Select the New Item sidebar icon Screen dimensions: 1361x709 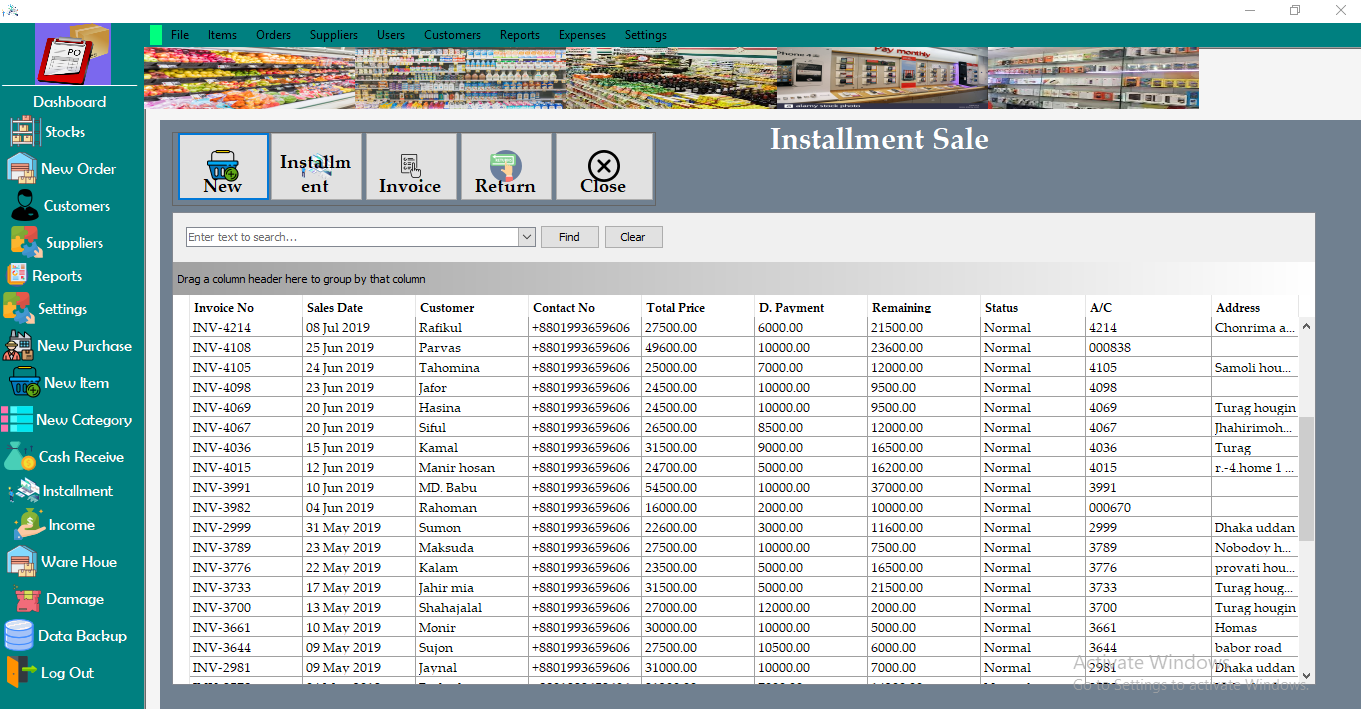click(70, 382)
